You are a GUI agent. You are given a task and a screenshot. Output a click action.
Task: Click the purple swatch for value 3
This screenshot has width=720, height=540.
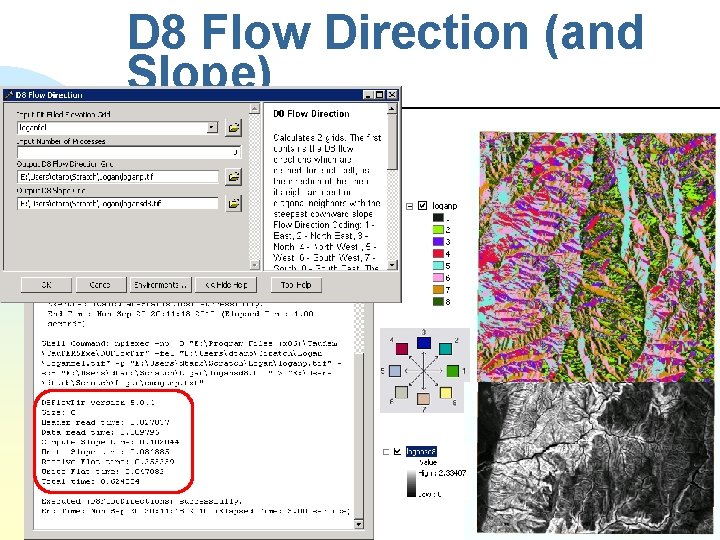pos(439,242)
